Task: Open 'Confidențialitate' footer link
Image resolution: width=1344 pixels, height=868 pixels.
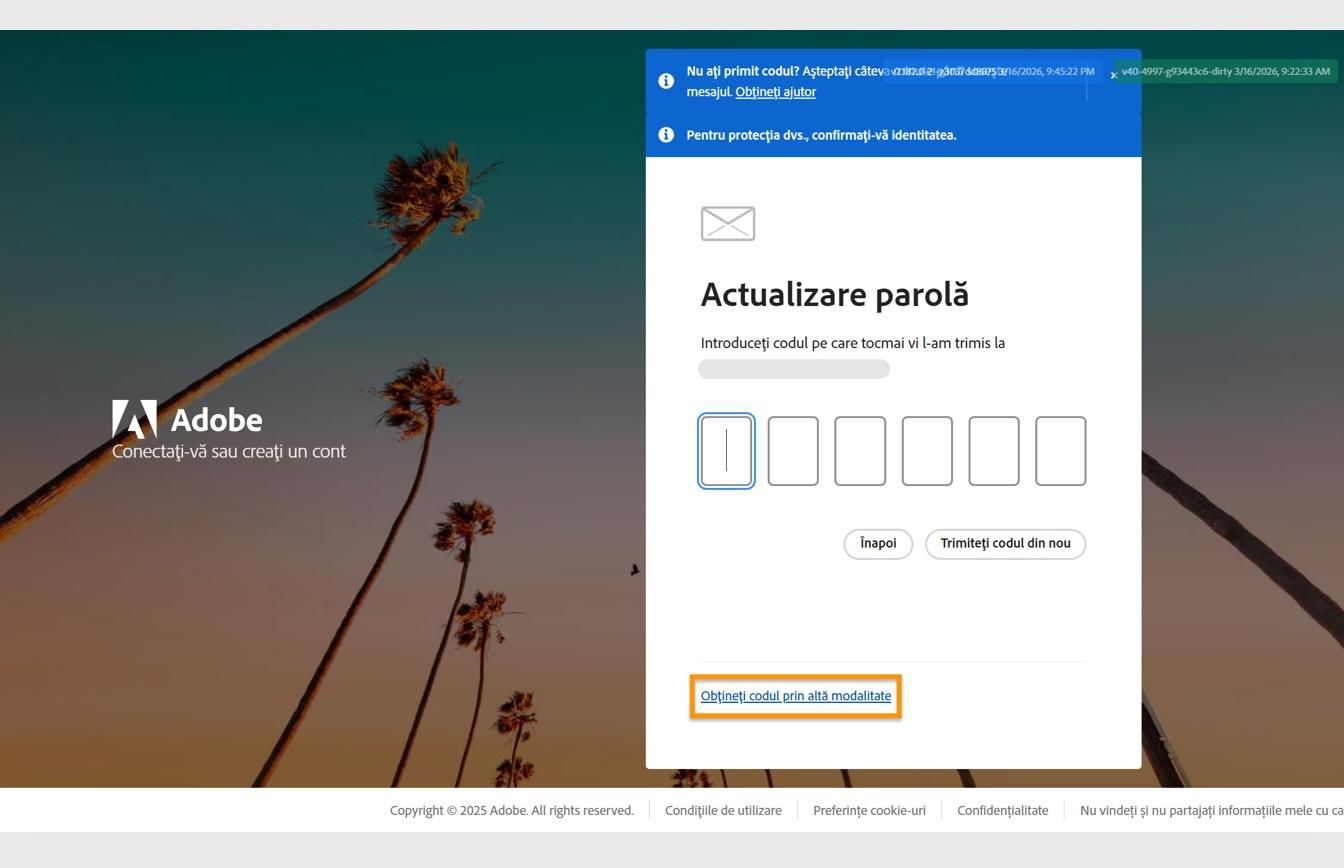Action: click(1003, 811)
